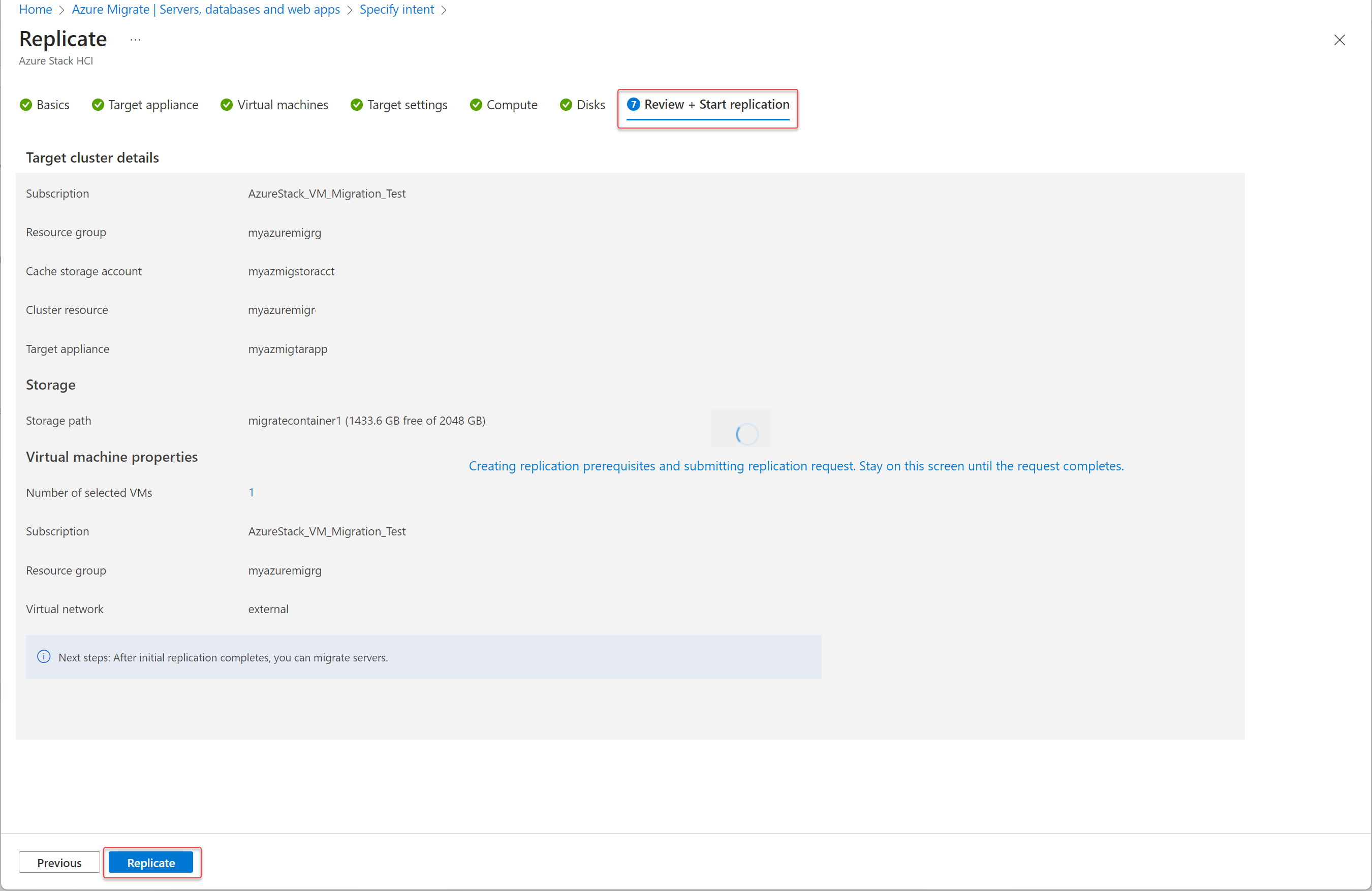Select the text 'AzureStack_VM_Migration_Test' under Target cluster details
The width and height of the screenshot is (1372, 891).
tap(327, 194)
